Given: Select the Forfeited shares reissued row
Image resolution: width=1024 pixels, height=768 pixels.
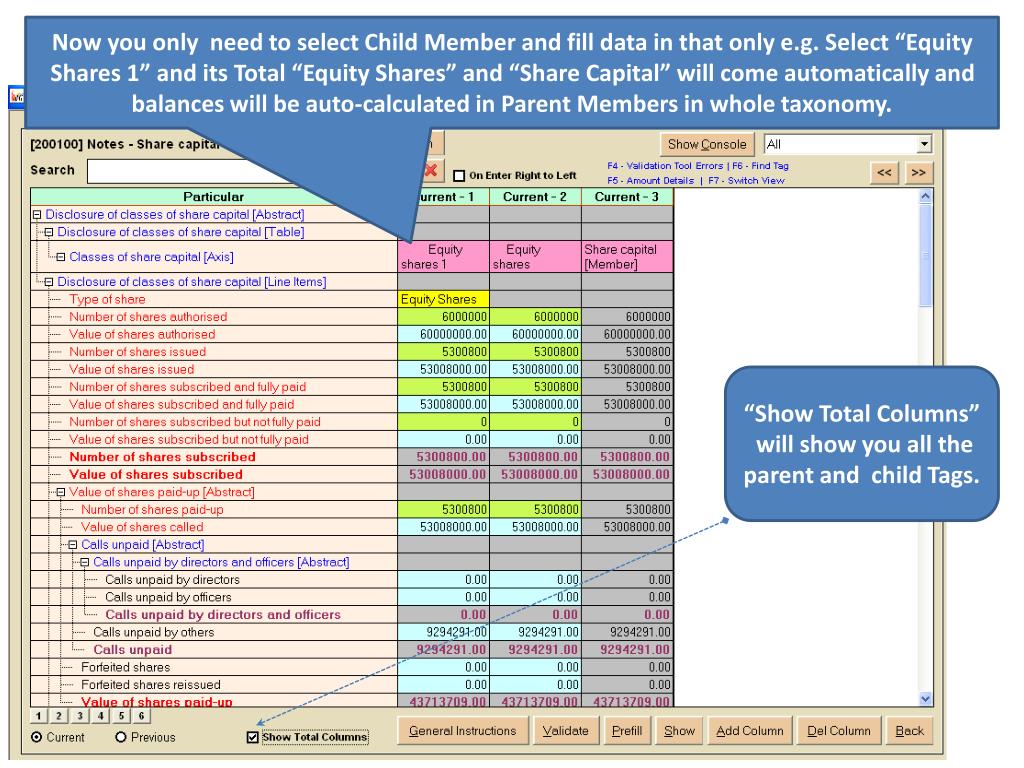Looking at the screenshot, I should pos(214,685).
